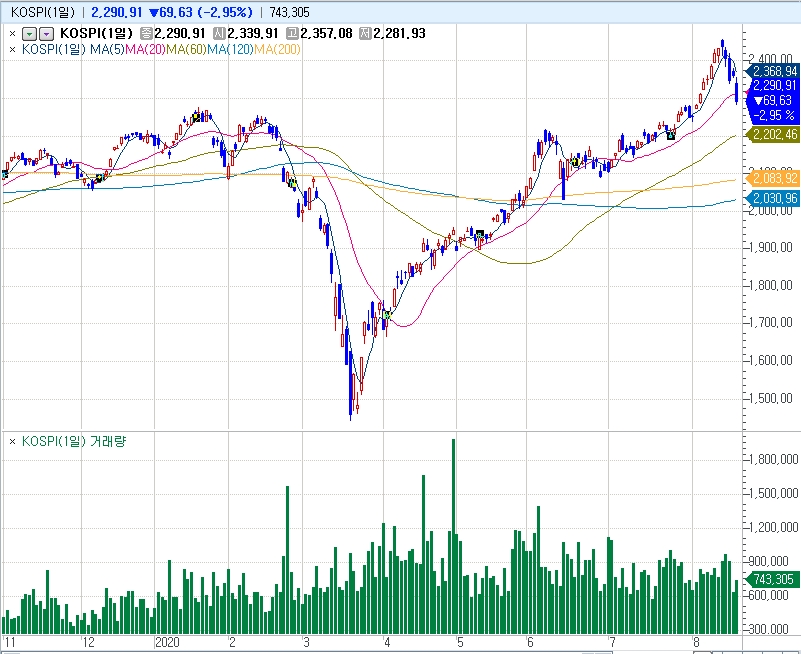This screenshot has height=654, width=801.
Task: Click the orange 2,083.92 MA value tag
Action: coord(774,178)
